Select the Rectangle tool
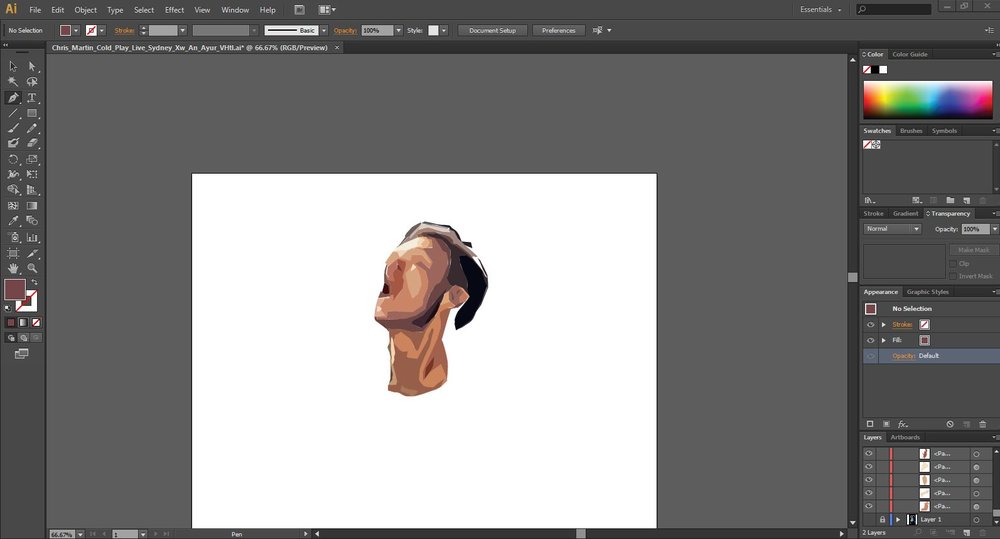1000x539 pixels. [x=32, y=113]
